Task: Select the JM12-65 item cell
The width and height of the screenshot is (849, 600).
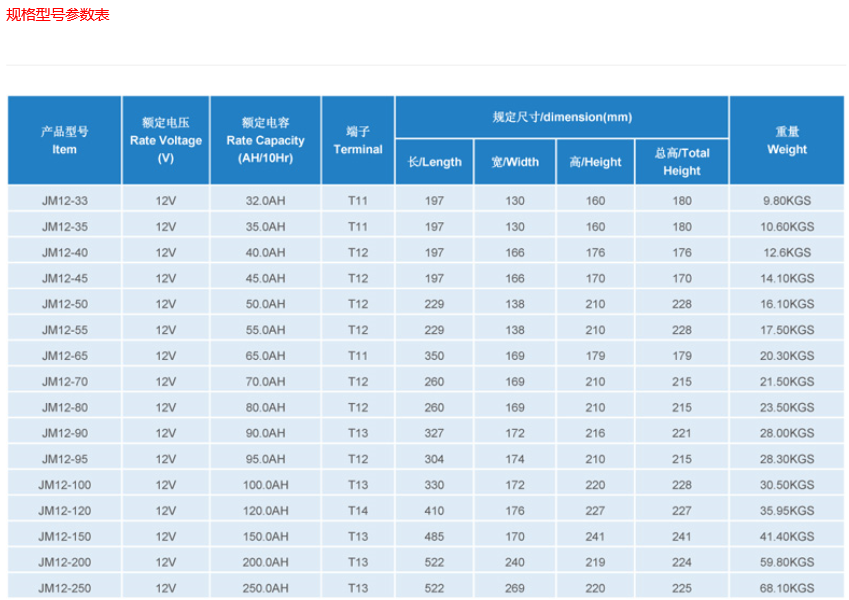Action: tap(64, 356)
